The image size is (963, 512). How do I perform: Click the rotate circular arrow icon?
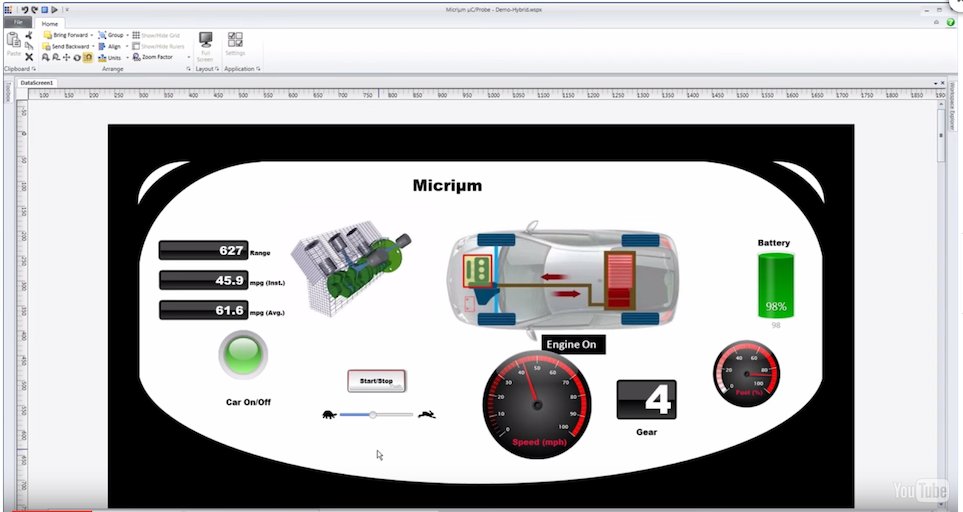(77, 57)
